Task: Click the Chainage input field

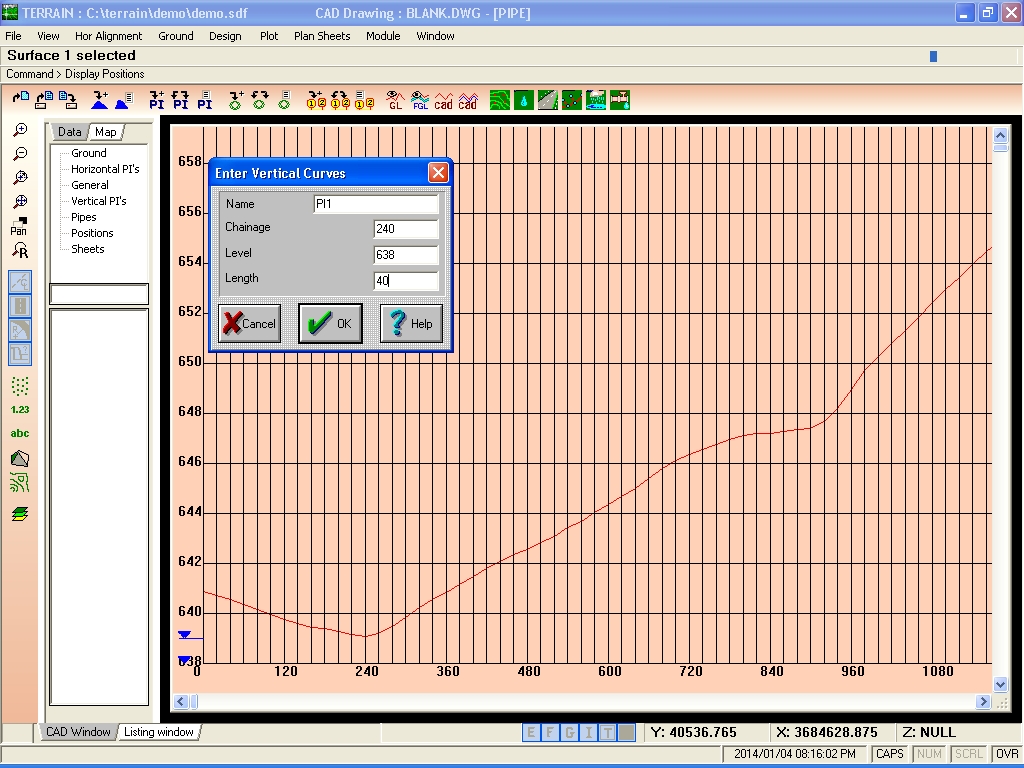Action: (x=406, y=229)
